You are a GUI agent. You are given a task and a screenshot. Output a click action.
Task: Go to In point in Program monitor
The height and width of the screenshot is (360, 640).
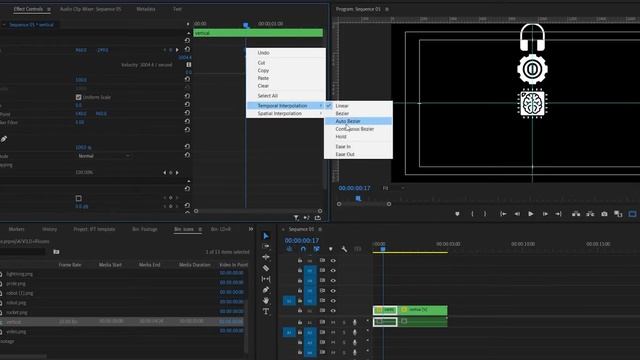click(503, 214)
